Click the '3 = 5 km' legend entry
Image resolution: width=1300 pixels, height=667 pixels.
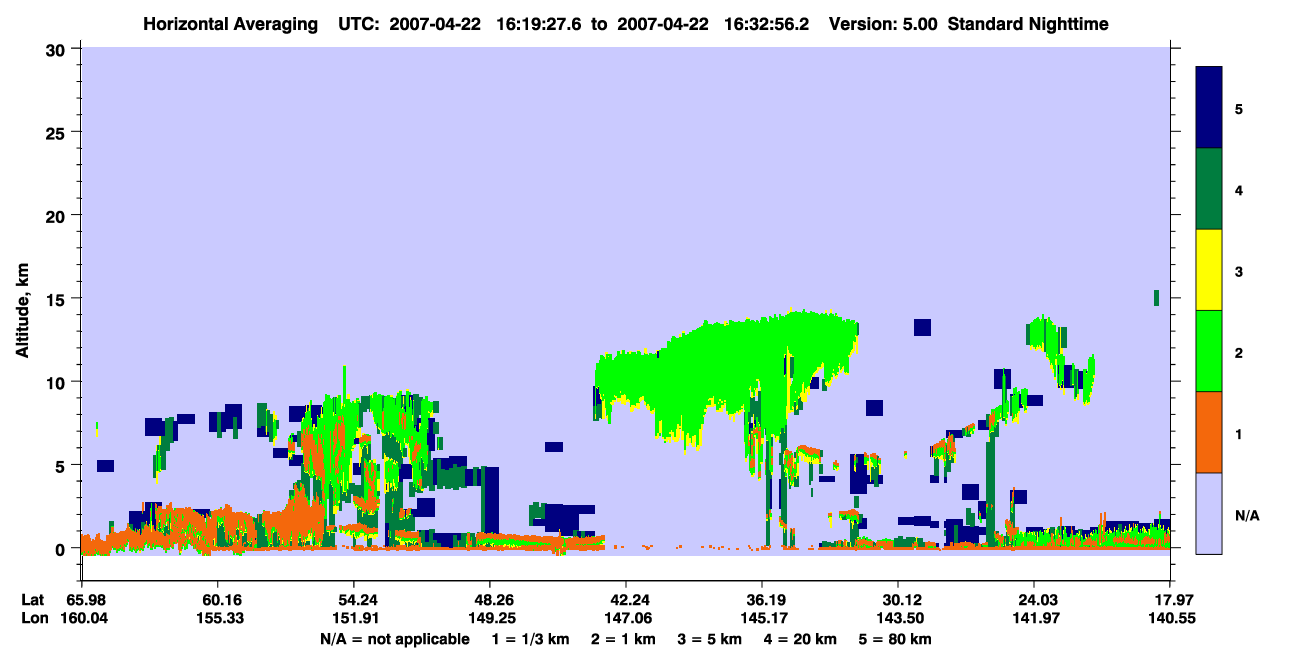711,639
